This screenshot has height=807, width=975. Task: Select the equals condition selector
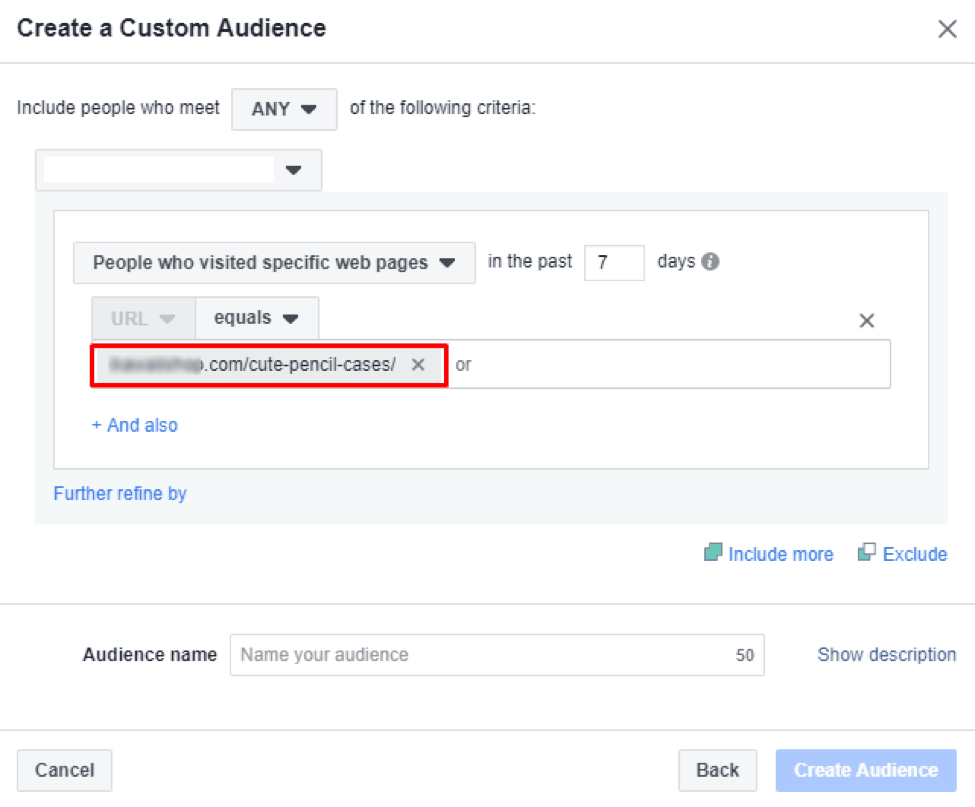256,318
